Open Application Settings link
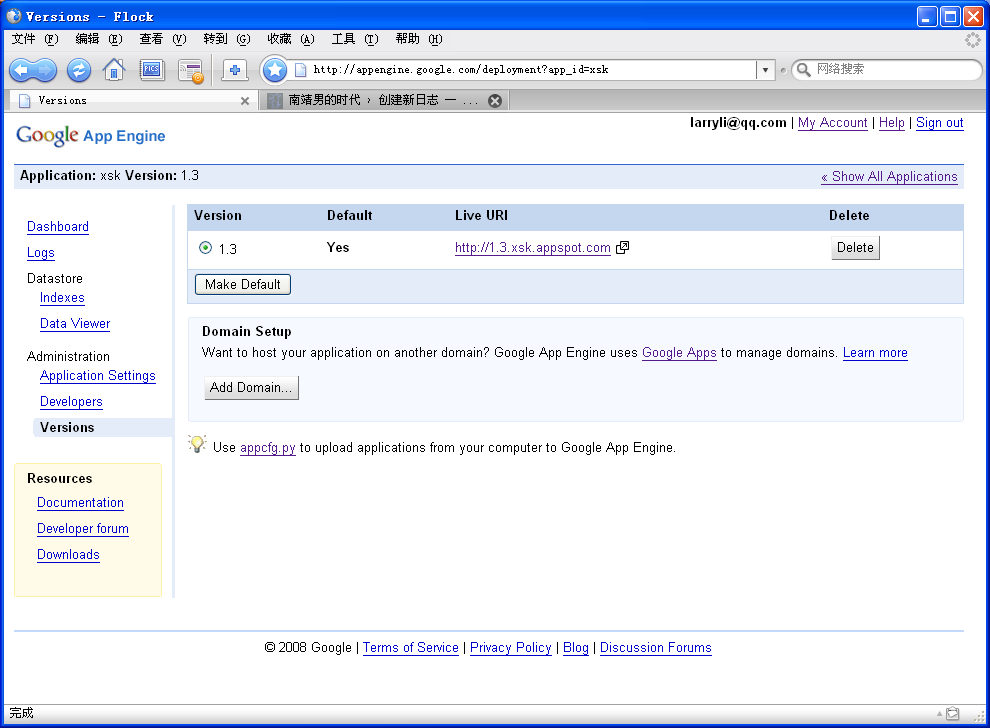 (x=97, y=376)
